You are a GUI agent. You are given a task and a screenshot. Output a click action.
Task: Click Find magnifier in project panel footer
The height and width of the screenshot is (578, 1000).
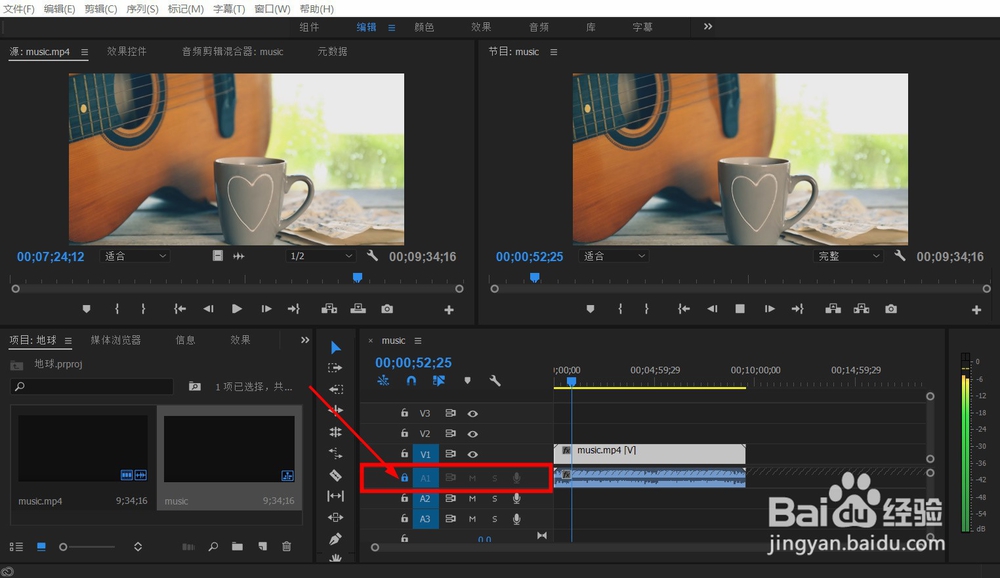213,547
